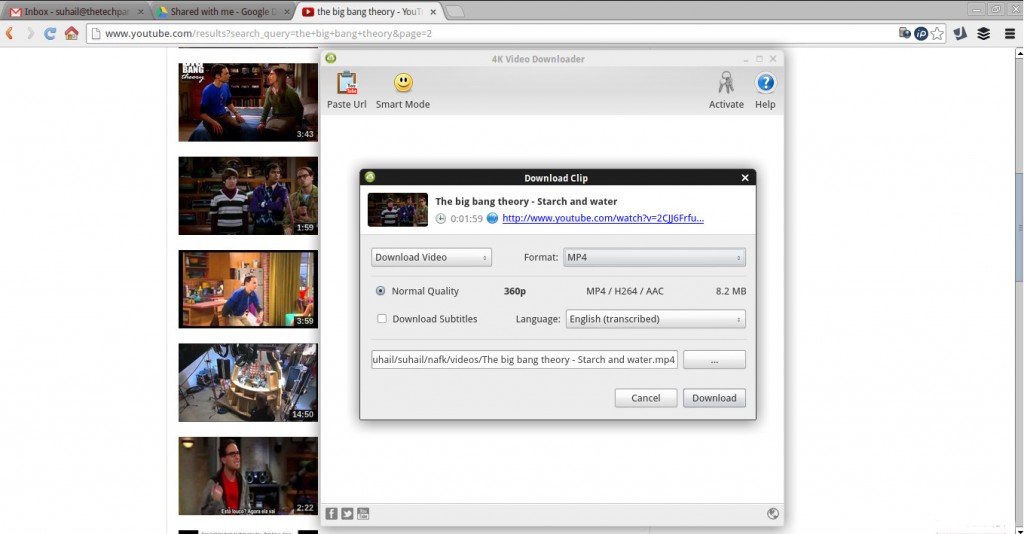Close the Download Clip dialog
Image resolution: width=1024 pixels, height=534 pixels.
pyautogui.click(x=744, y=178)
